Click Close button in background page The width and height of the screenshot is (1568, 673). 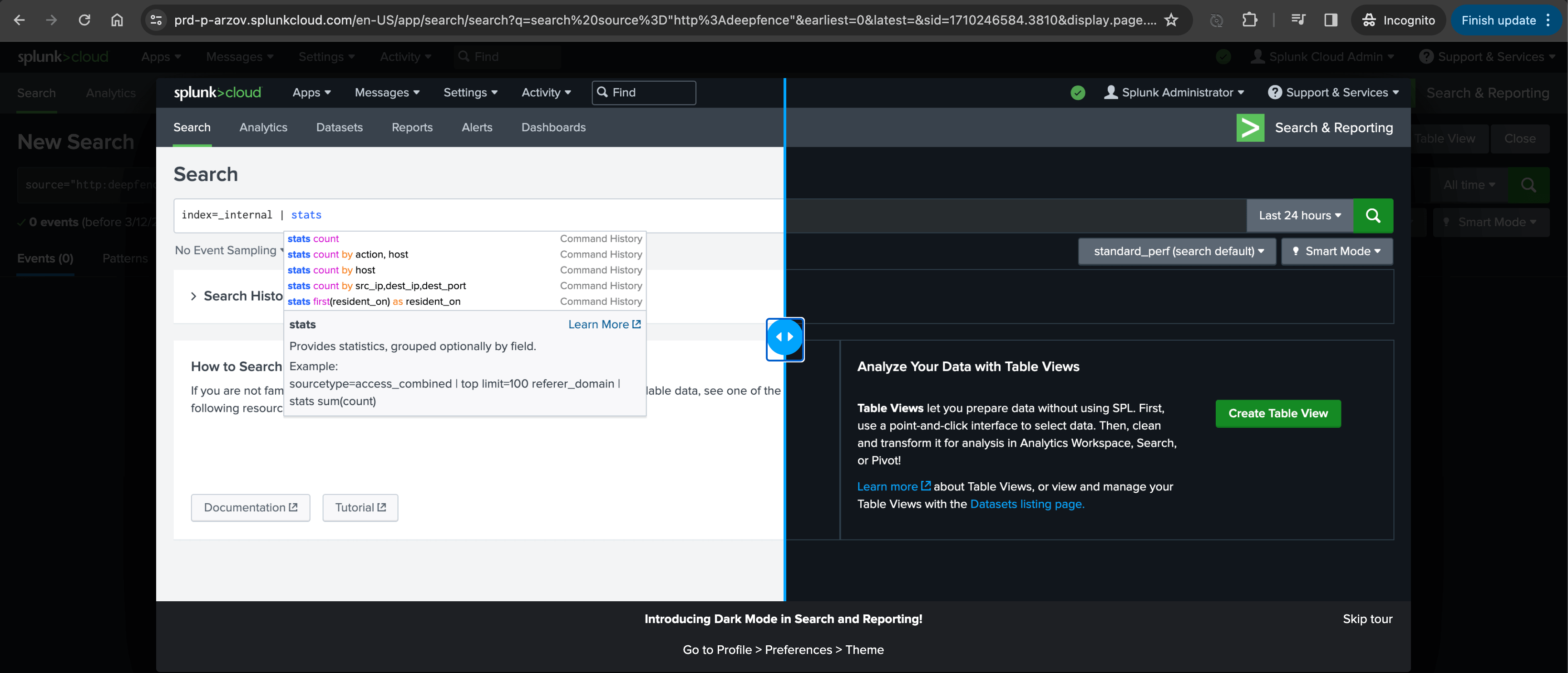1519,139
